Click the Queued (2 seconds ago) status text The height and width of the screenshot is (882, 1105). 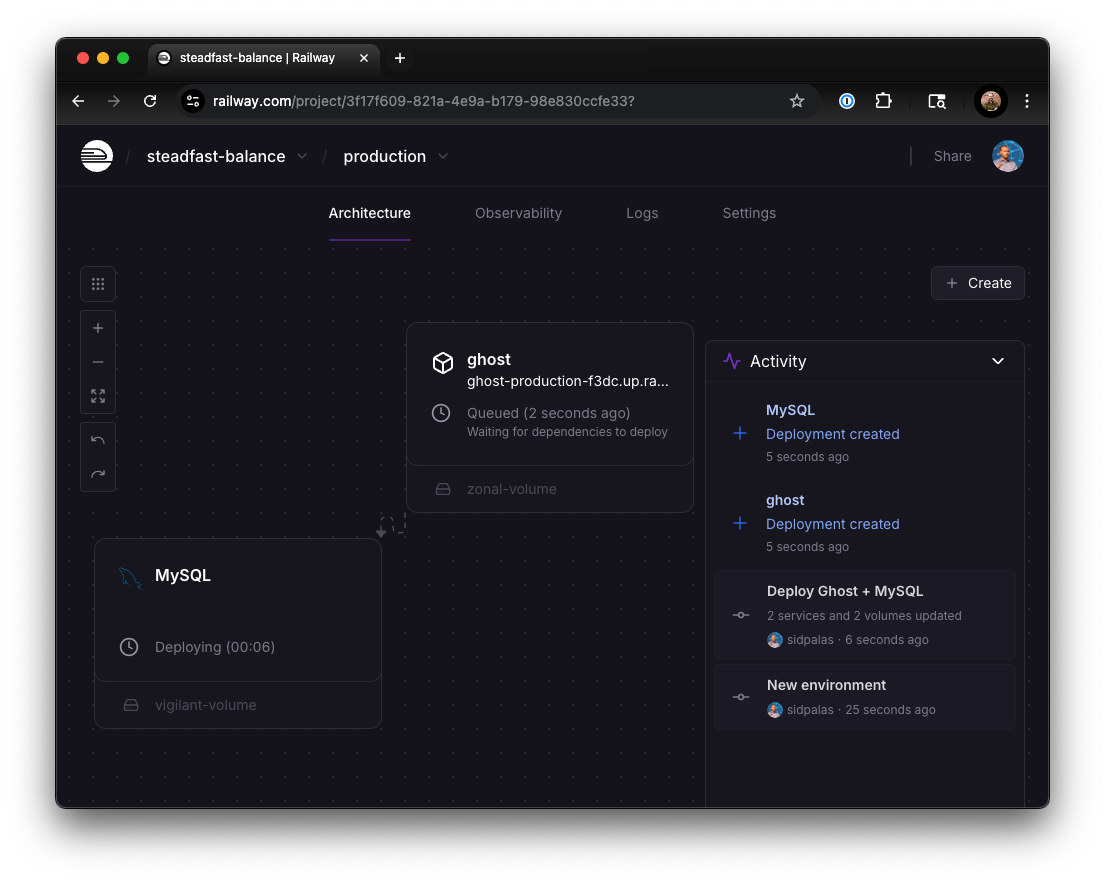pos(548,414)
